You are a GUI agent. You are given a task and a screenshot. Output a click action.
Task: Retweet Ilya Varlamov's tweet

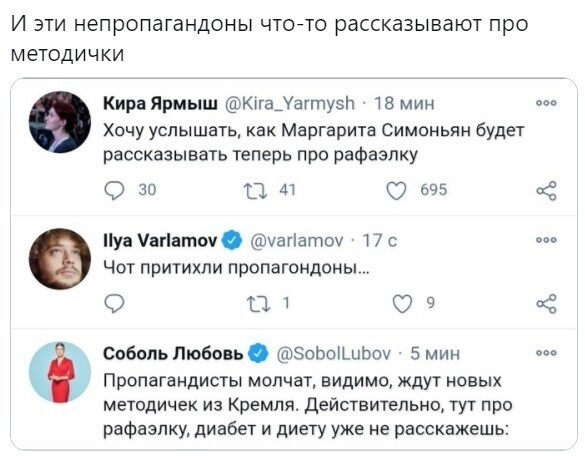(259, 303)
